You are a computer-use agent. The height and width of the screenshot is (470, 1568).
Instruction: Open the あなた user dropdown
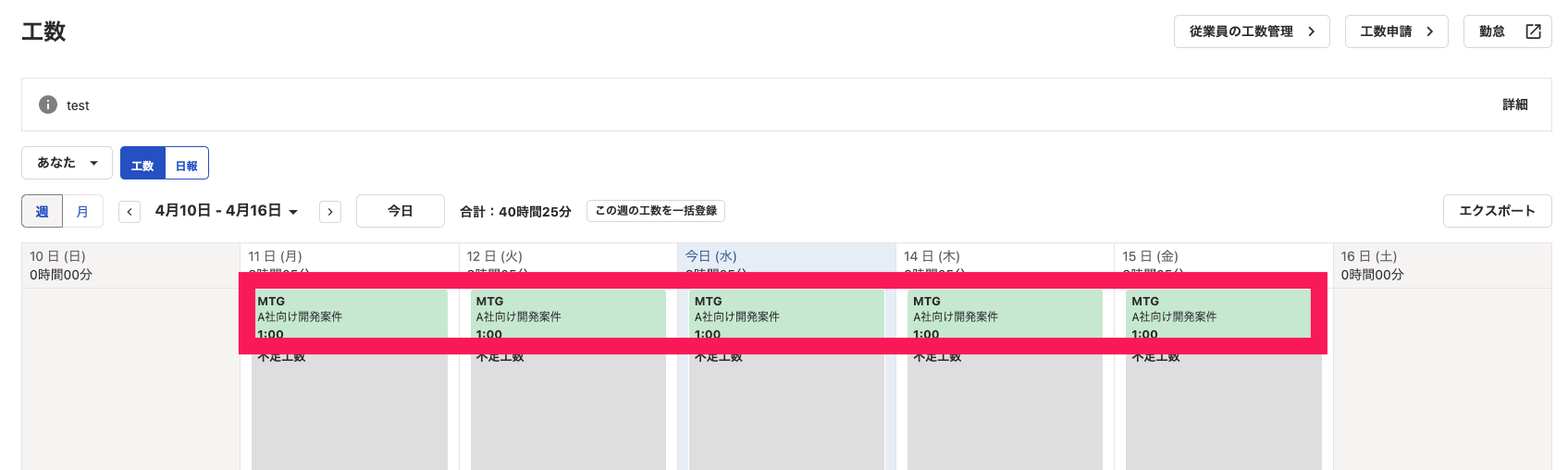[67, 163]
